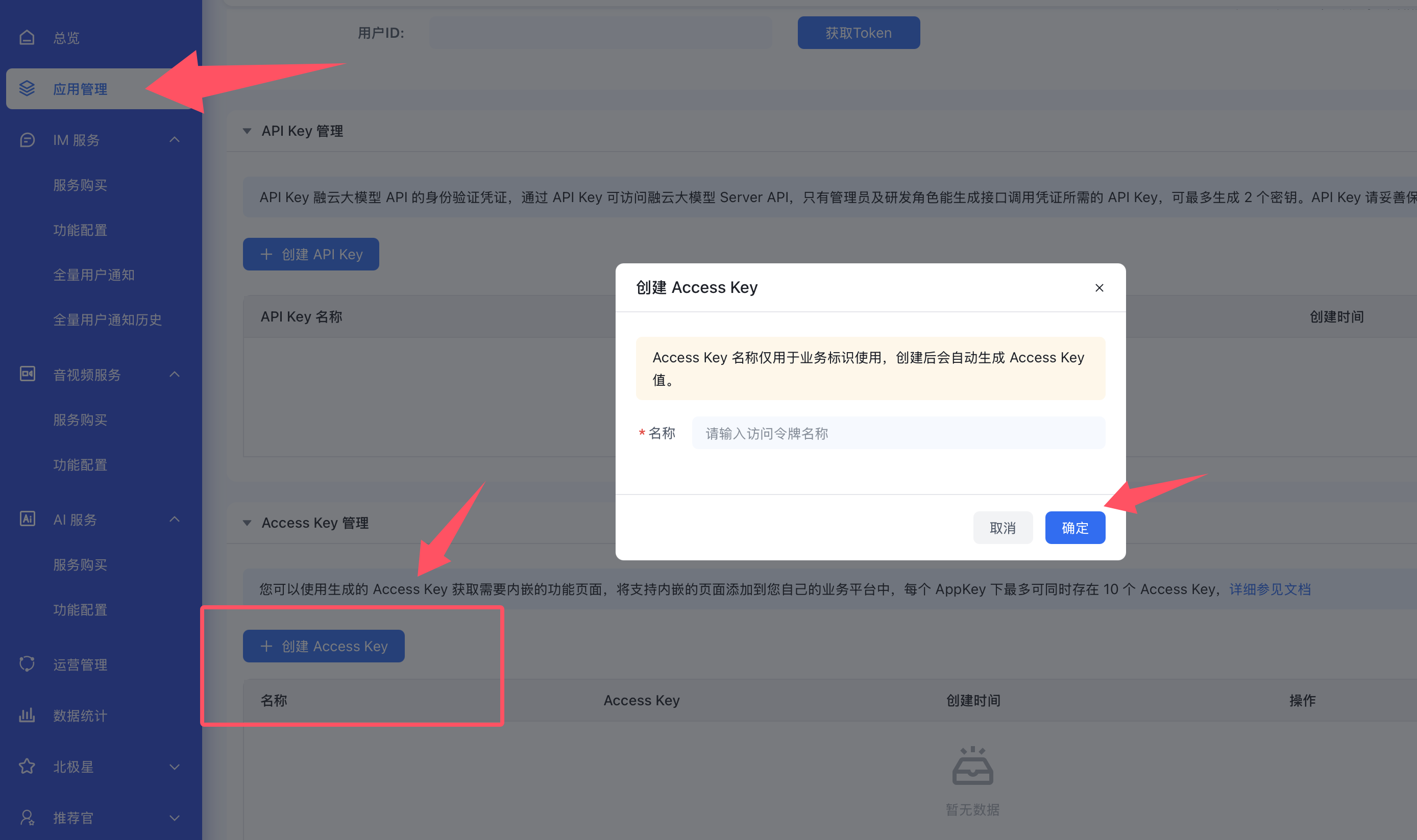Image resolution: width=1417 pixels, height=840 pixels.
Task: Collapse the 音视频服务 submenu chevron
Action: point(175,374)
